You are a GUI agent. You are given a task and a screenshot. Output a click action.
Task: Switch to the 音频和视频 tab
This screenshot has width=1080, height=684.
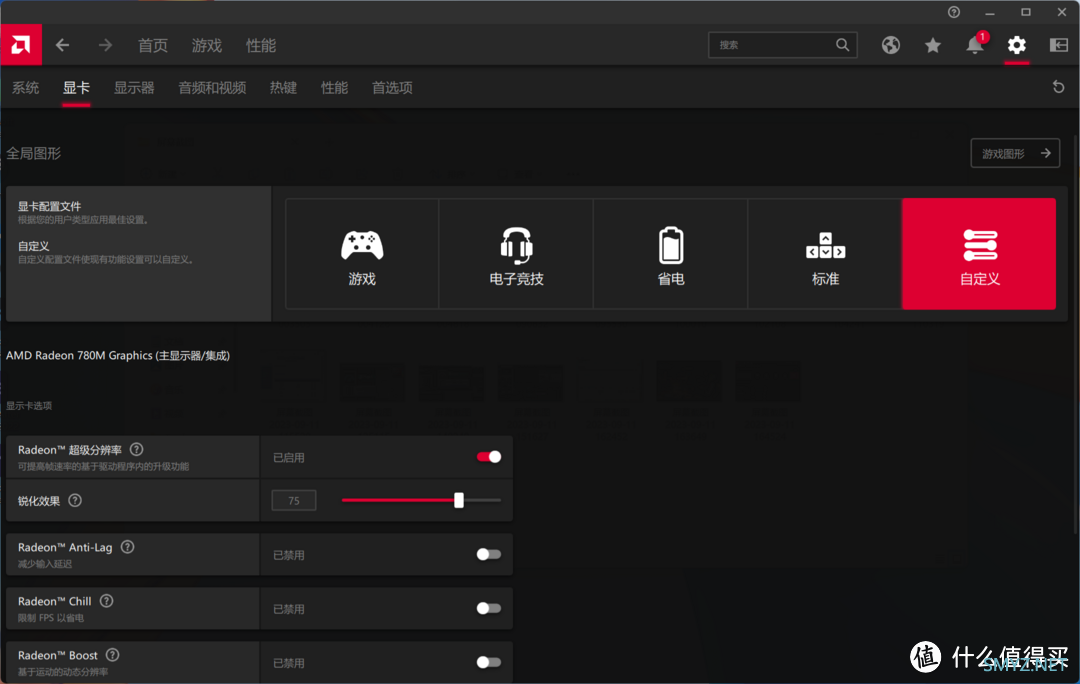[x=212, y=87]
